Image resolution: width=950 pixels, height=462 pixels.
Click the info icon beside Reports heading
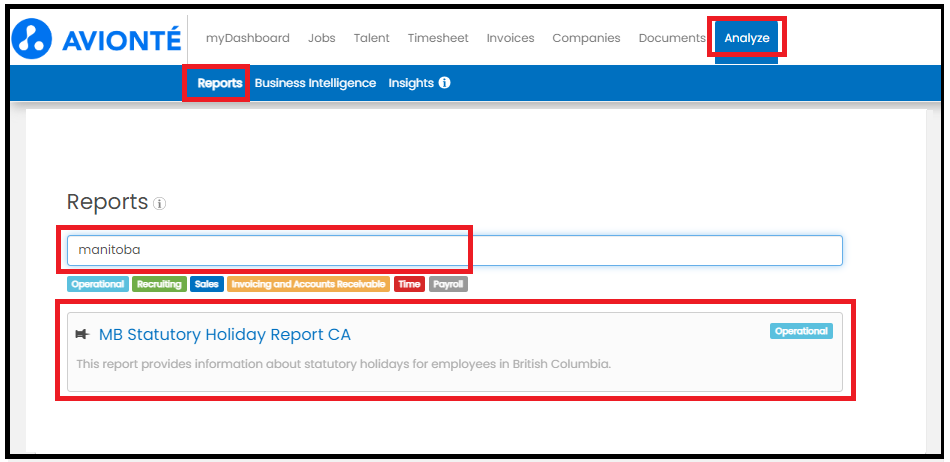tap(159, 204)
